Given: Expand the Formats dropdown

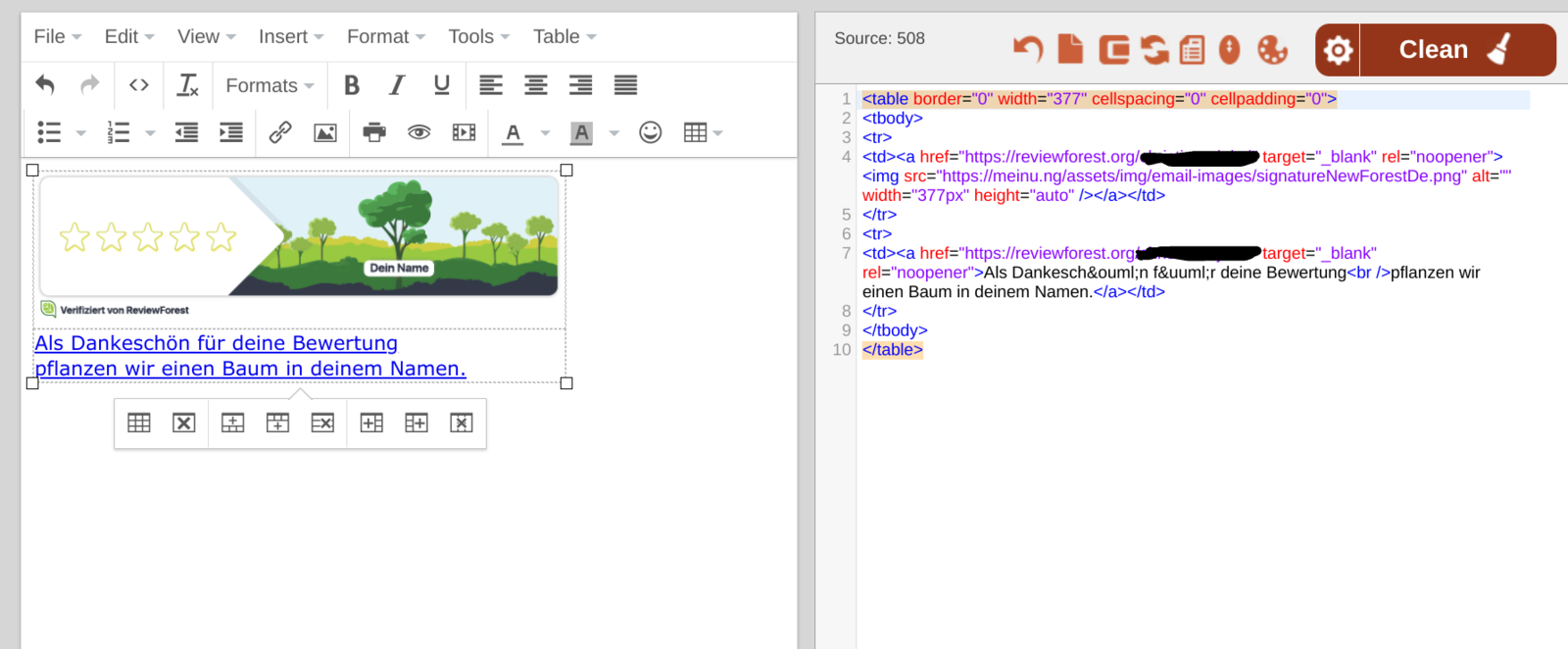Looking at the screenshot, I should click(x=269, y=85).
